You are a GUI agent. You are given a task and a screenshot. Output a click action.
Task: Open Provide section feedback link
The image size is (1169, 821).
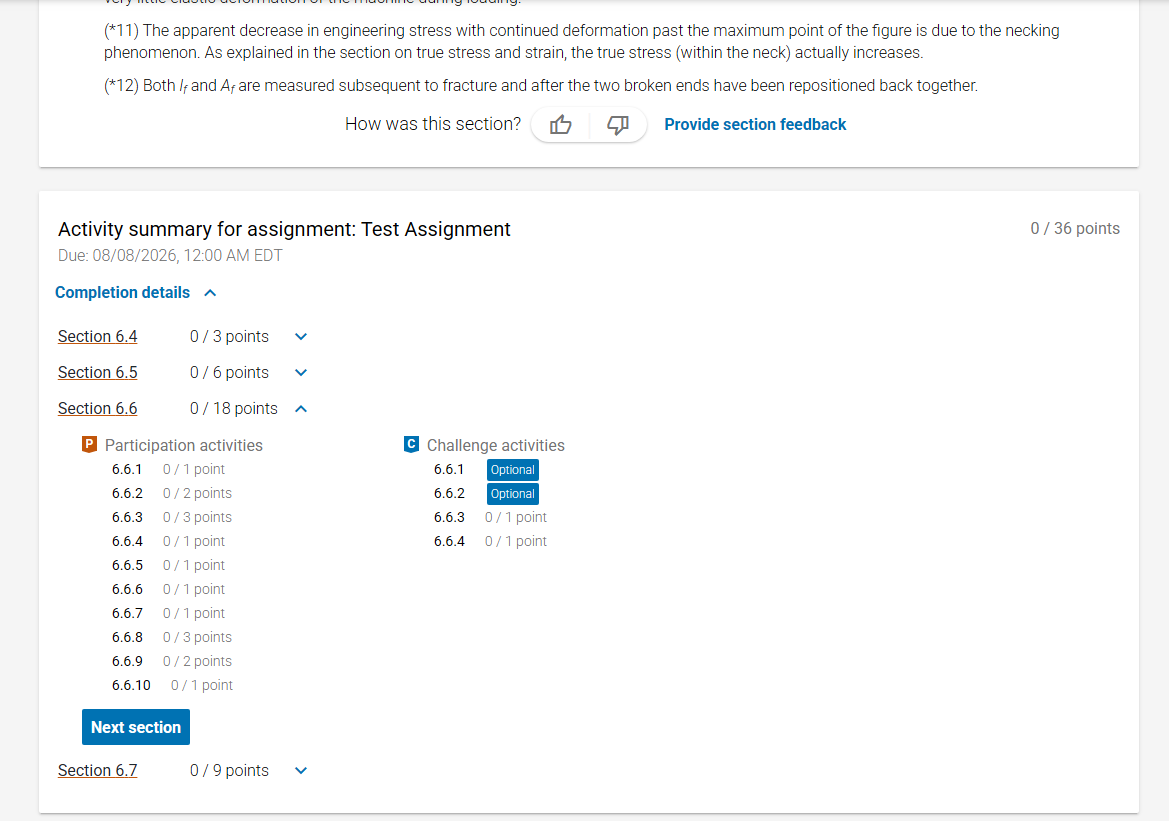pyautogui.click(x=754, y=125)
